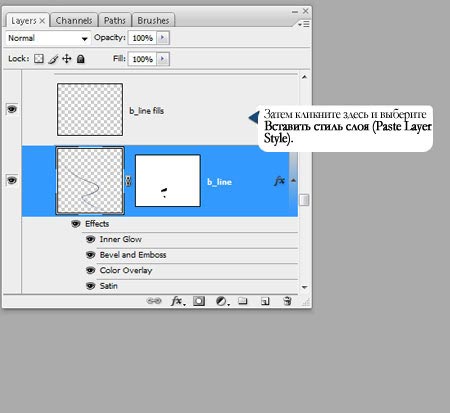Close the Layers tab with its X
Image resolution: width=450 pixels, height=413 pixels.
point(42,21)
